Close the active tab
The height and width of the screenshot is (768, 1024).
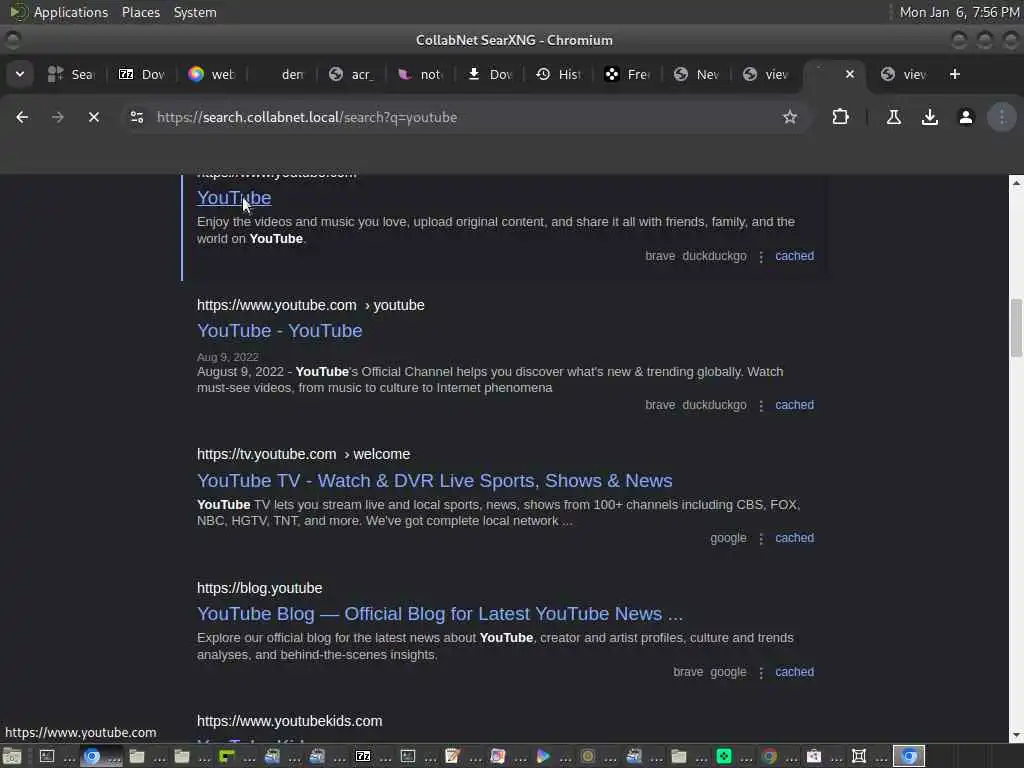point(850,74)
